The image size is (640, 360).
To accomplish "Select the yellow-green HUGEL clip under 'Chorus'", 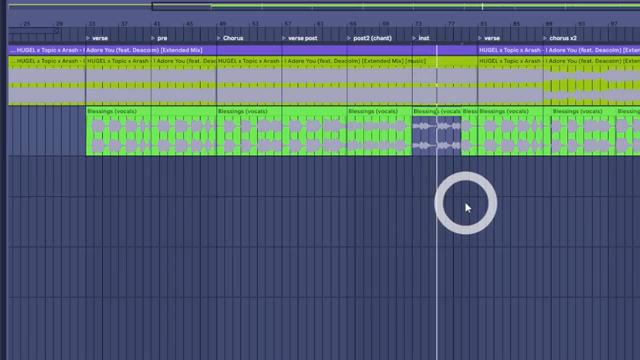I will pos(249,81).
